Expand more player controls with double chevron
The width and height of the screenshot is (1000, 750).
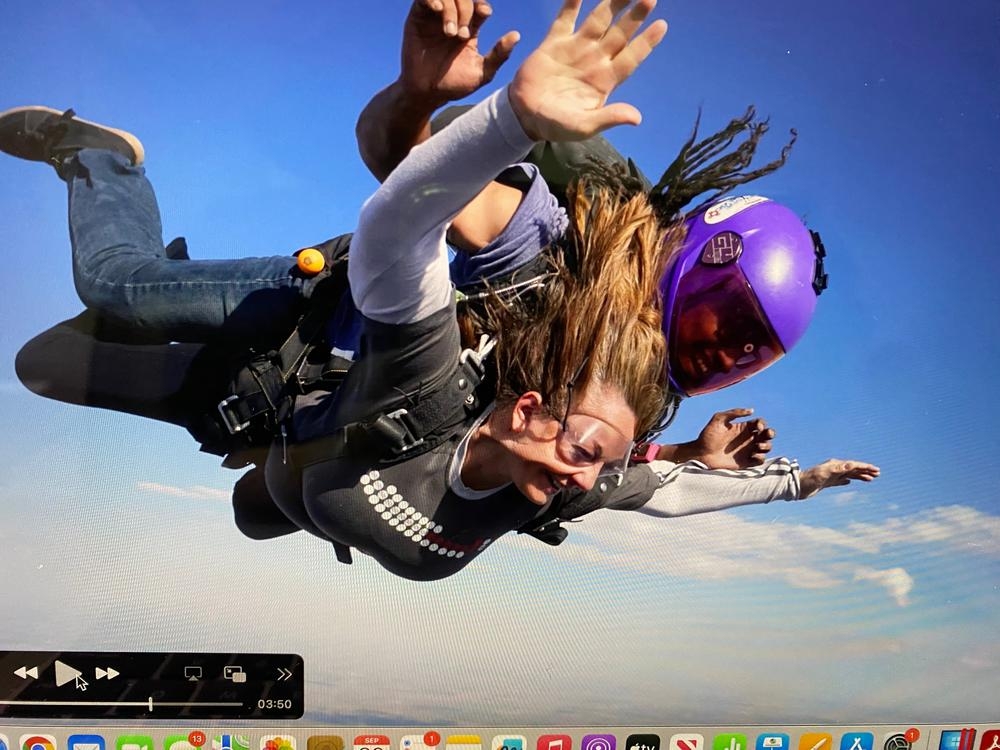click(x=284, y=674)
